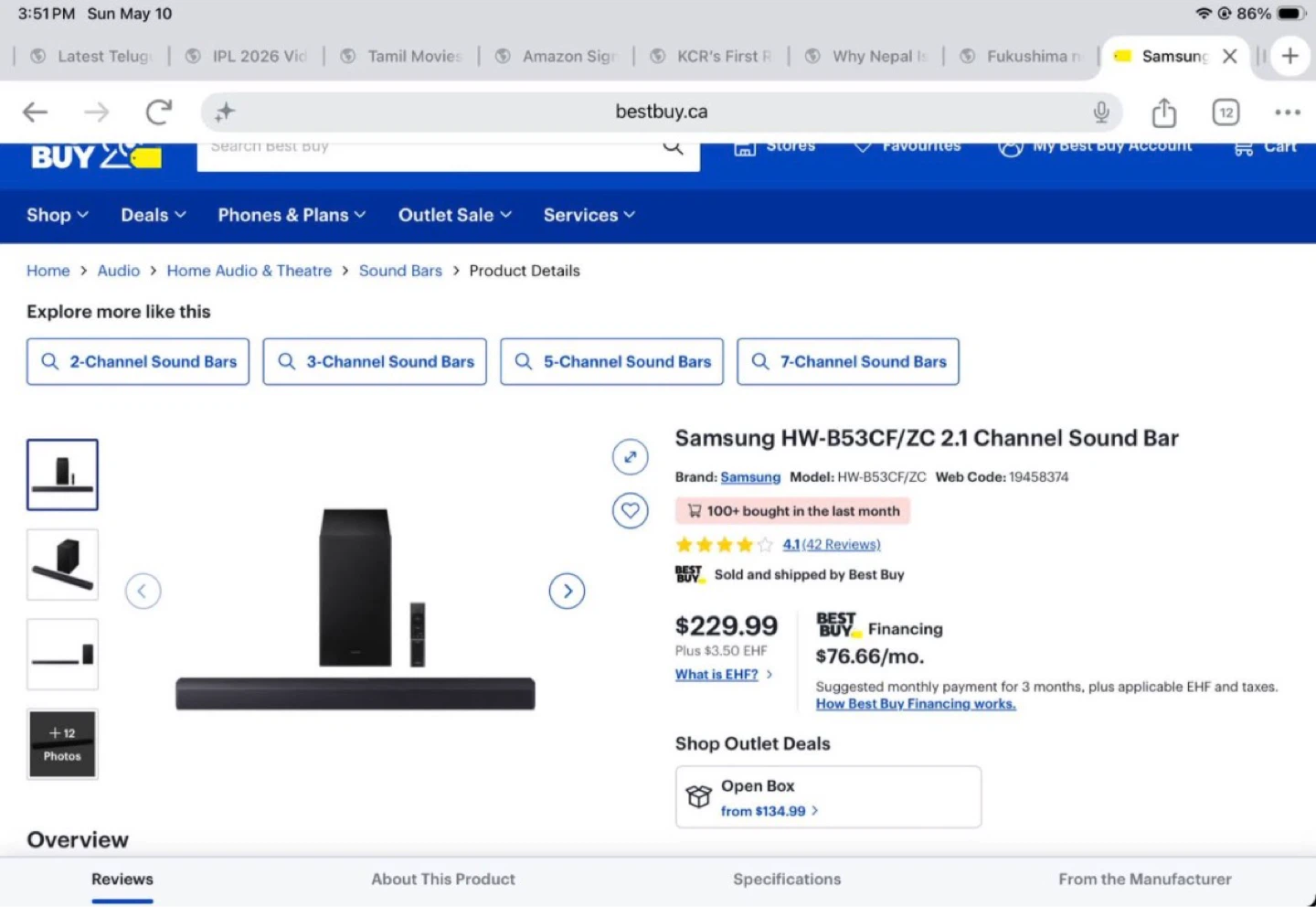Open the Cart
This screenshot has height=907, width=1316.
[x=1265, y=147]
